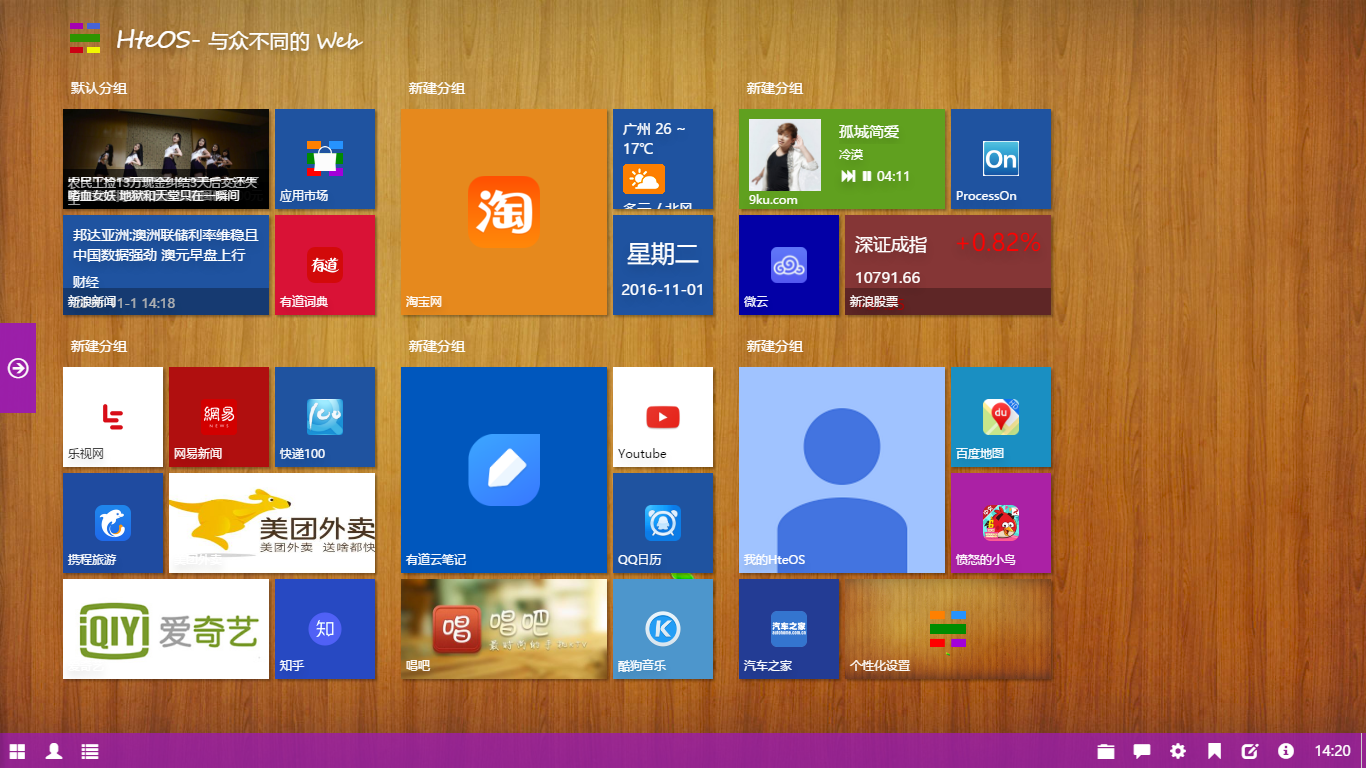Open the 知乎 tile

click(325, 629)
